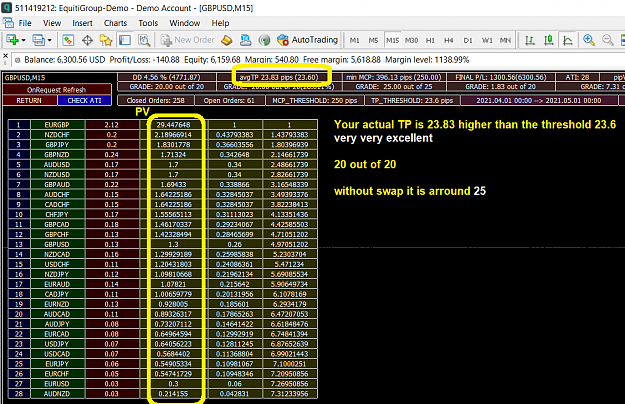Click the TP_THRESHOLD: 23.6 pips box
The image size is (625, 404).
[412, 100]
